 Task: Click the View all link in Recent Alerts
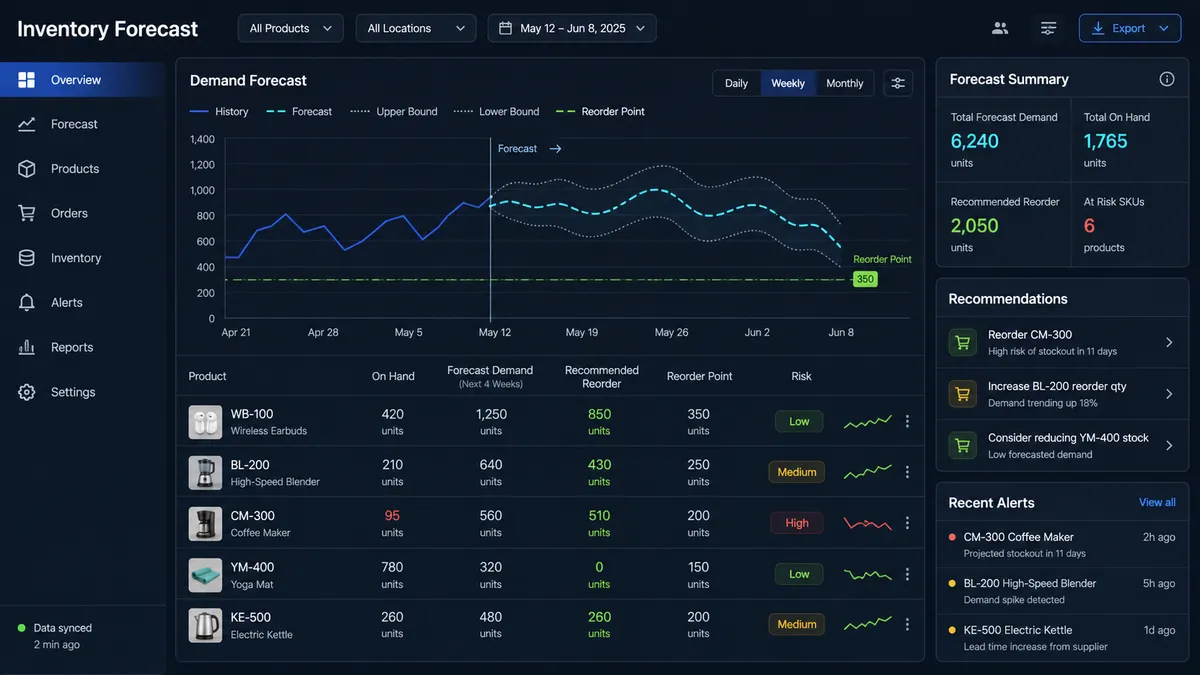point(1157,502)
